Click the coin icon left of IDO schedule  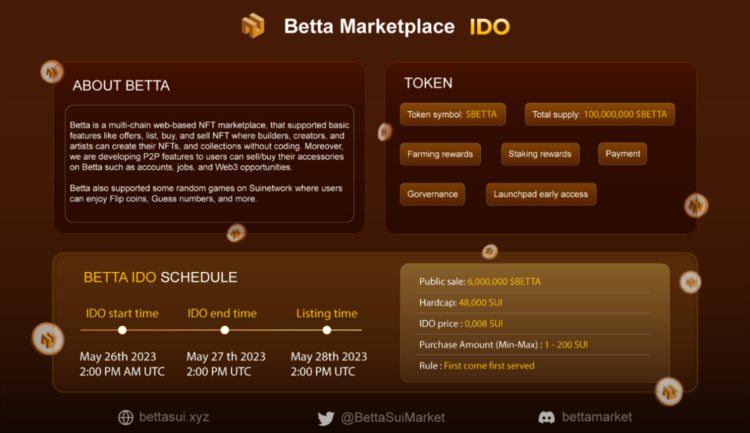[x=47, y=338]
